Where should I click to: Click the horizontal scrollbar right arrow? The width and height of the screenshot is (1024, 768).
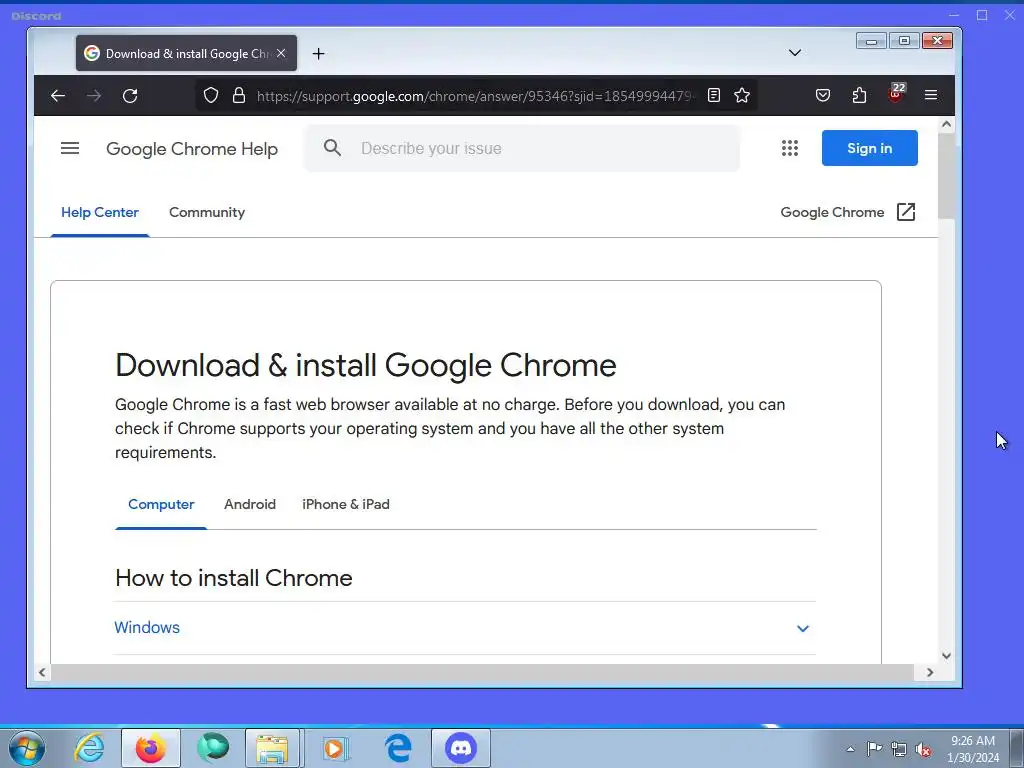[x=930, y=672]
